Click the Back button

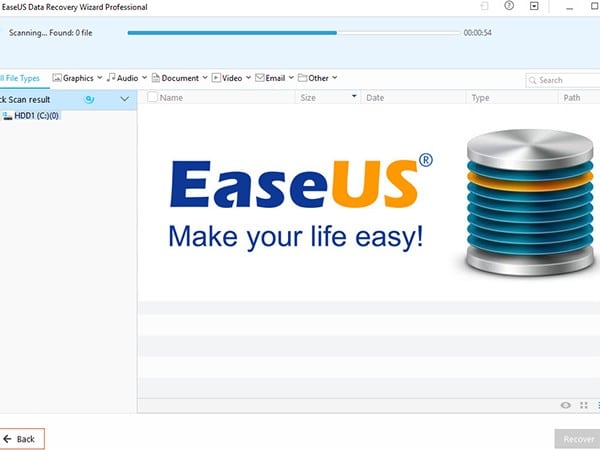22,439
